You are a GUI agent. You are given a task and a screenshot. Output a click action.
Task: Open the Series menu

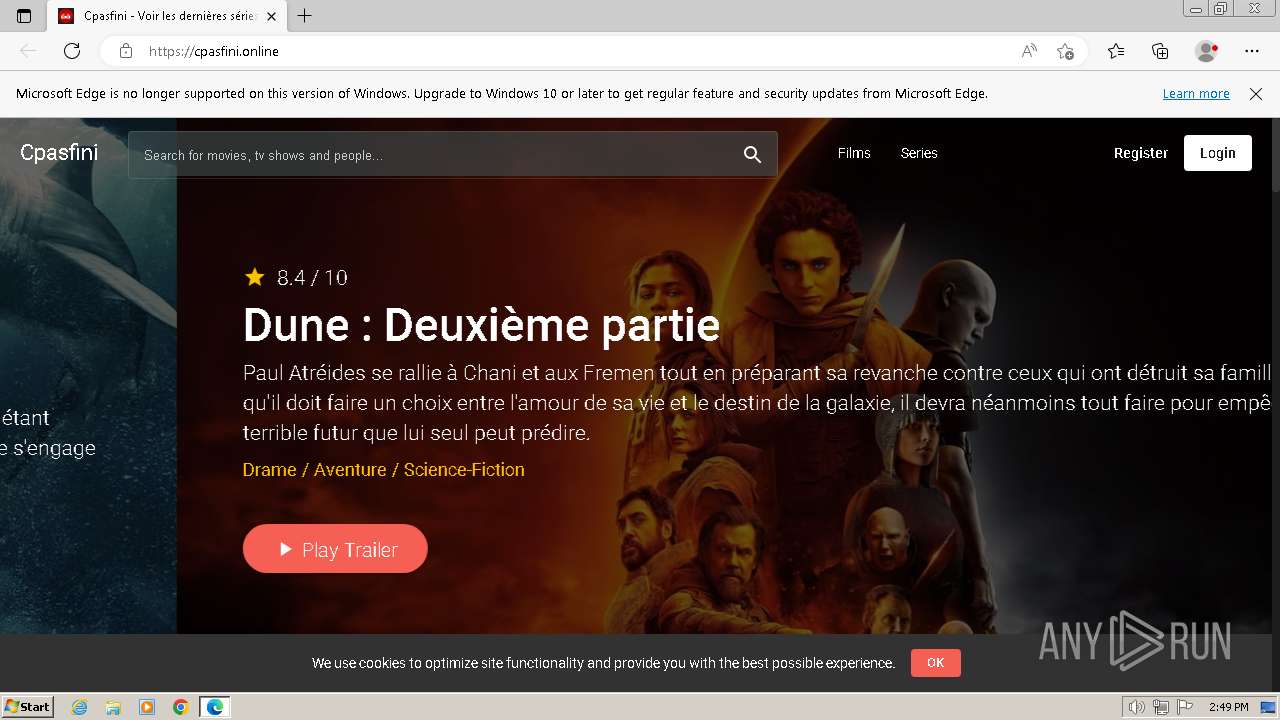(919, 153)
